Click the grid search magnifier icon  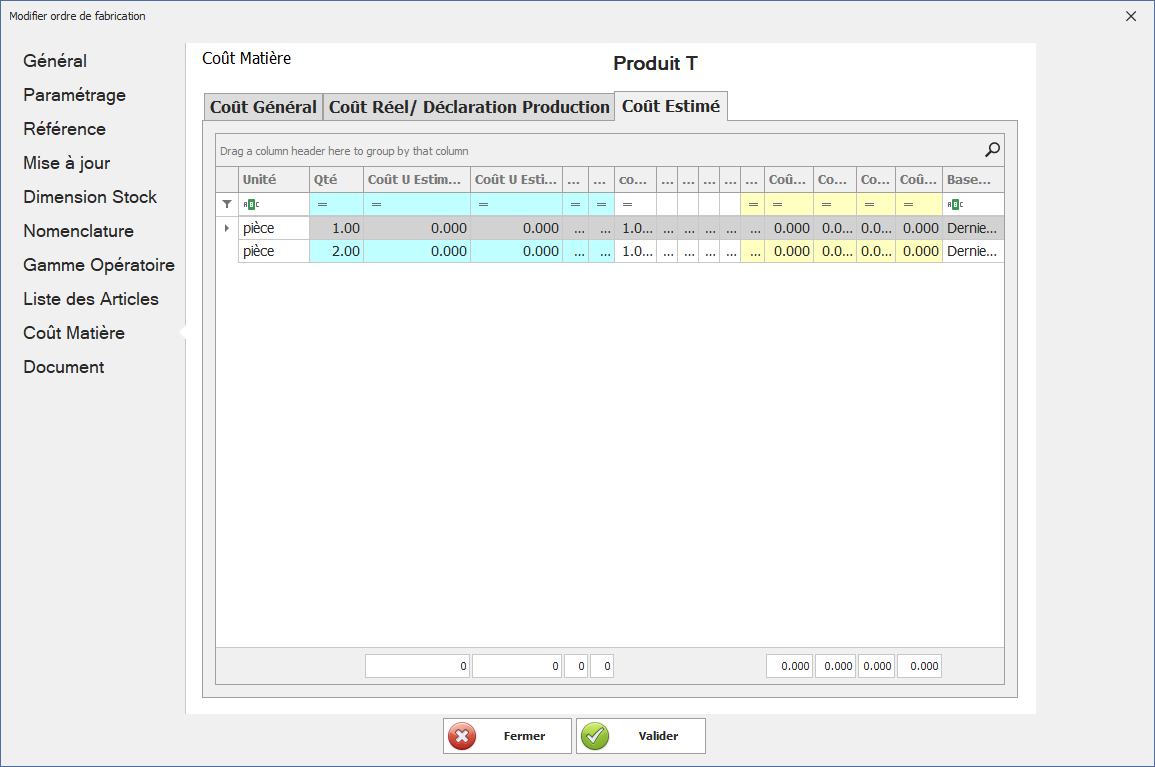pyautogui.click(x=992, y=150)
